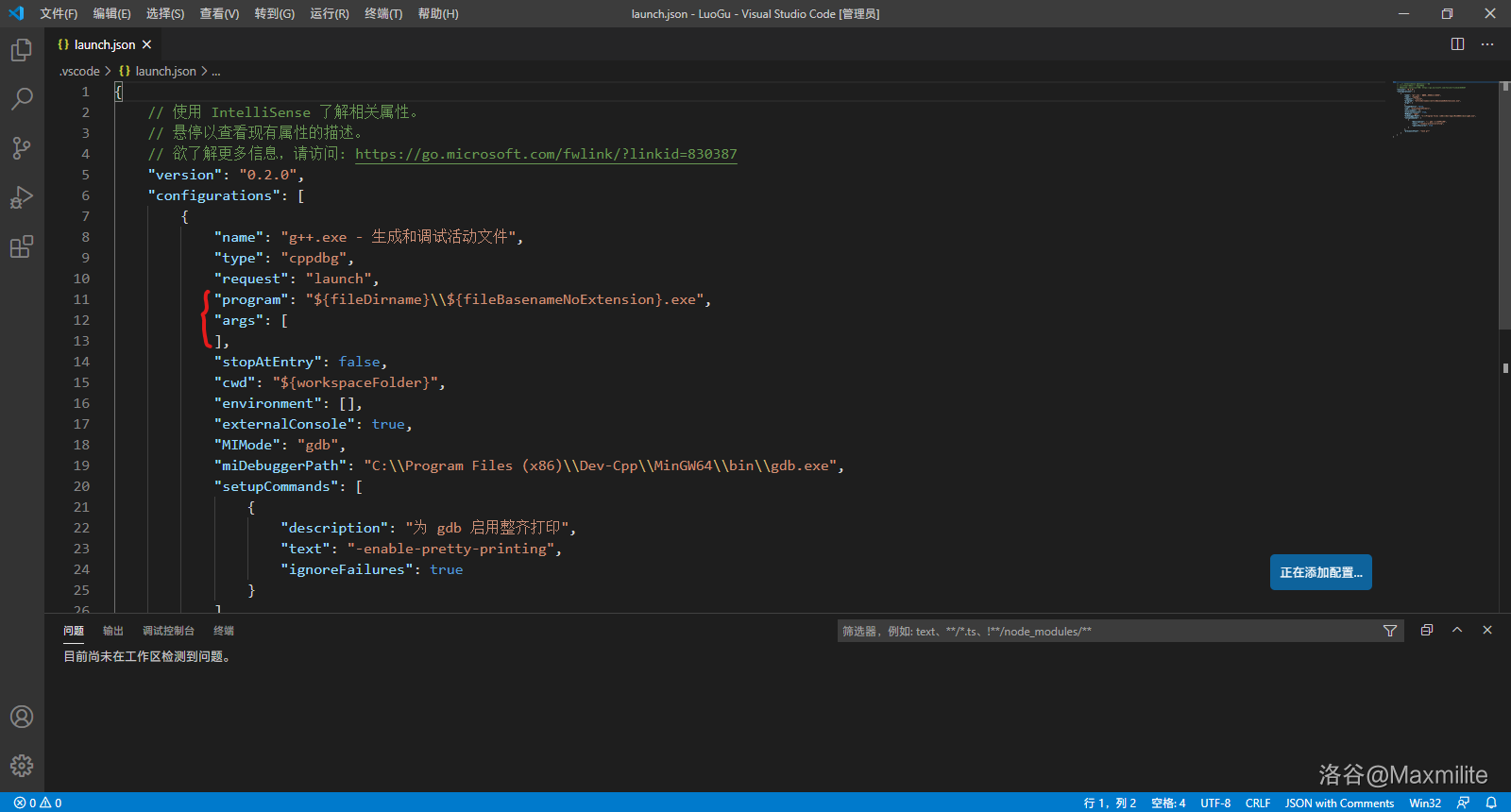
Task: Switch to the 输出 panel tab
Action: tap(113, 631)
